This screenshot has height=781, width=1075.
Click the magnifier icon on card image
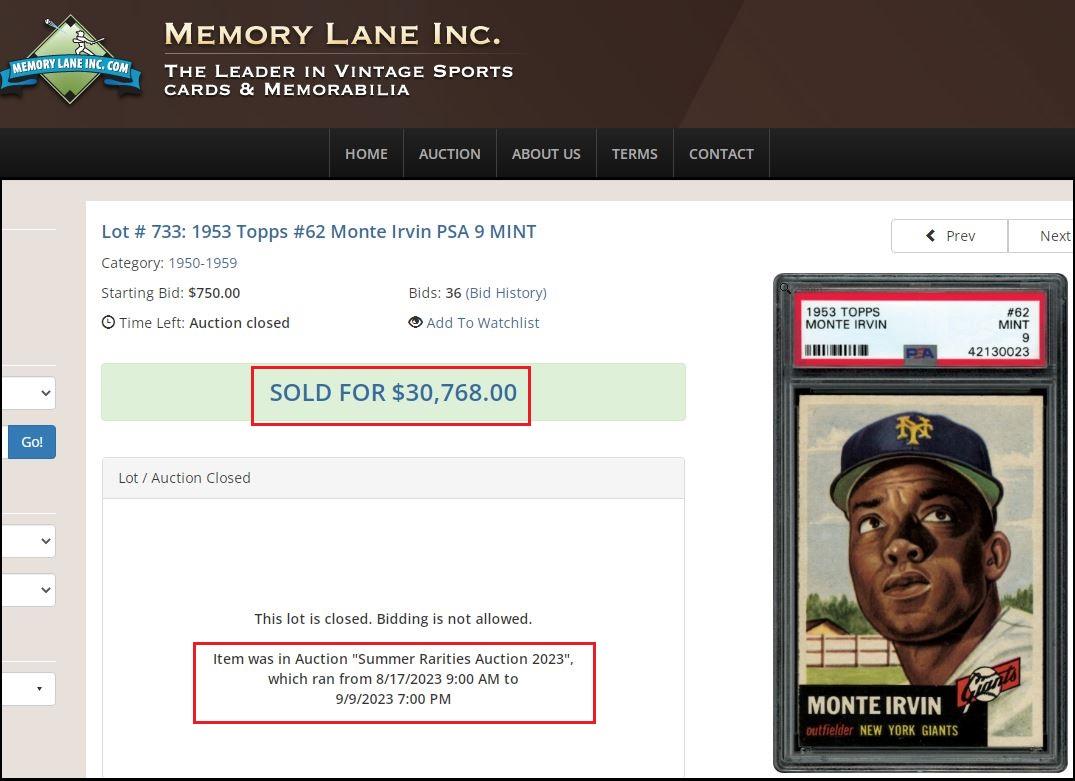pos(785,288)
